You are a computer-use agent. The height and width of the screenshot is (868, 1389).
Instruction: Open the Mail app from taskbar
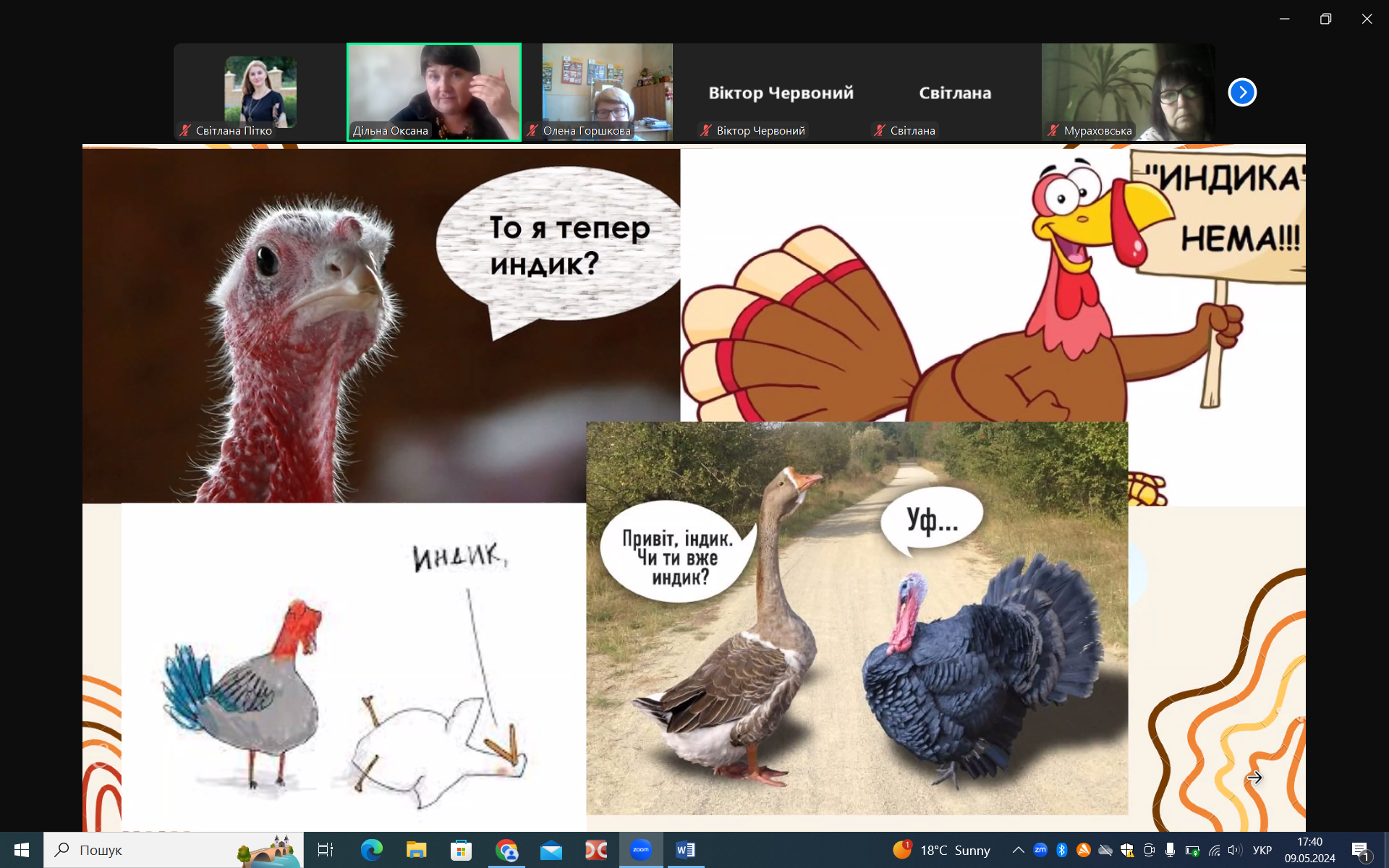click(x=551, y=850)
